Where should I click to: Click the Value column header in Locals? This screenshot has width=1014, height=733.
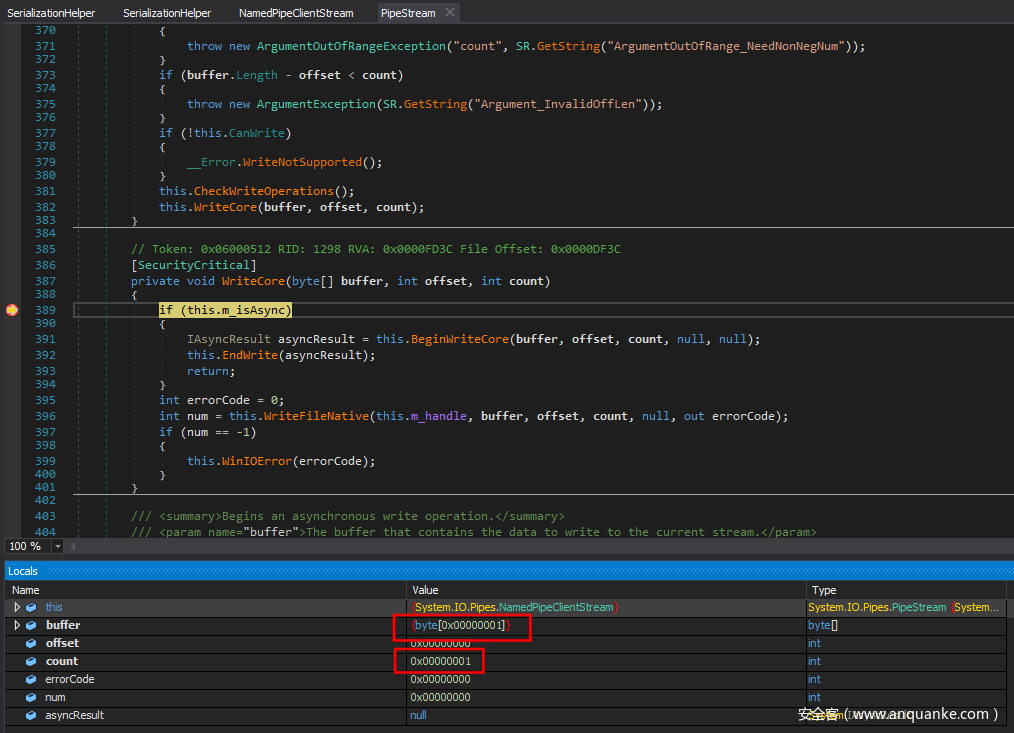pos(425,590)
